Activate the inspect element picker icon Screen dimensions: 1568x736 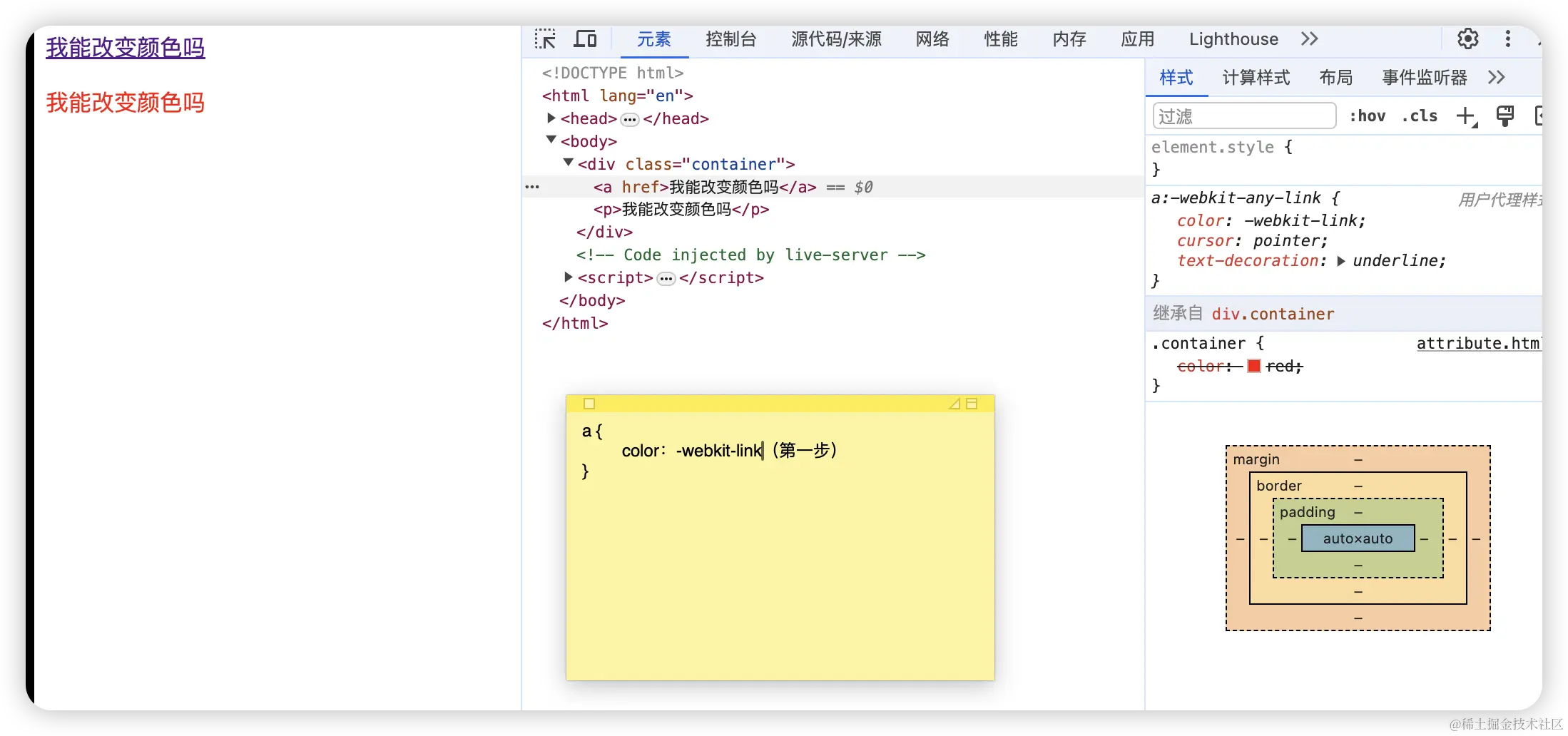tap(545, 39)
